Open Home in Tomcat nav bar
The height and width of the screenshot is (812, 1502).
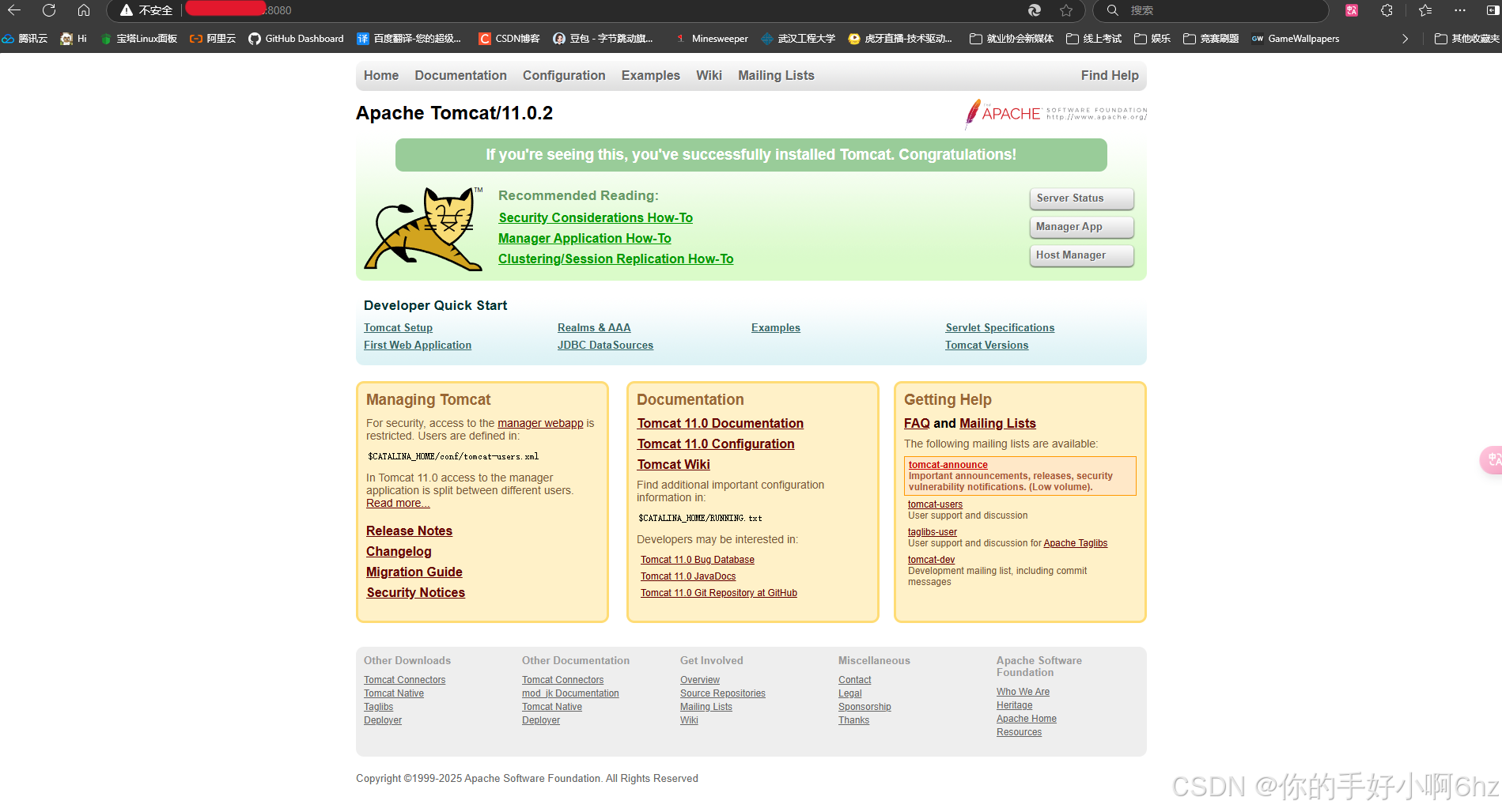click(x=381, y=75)
